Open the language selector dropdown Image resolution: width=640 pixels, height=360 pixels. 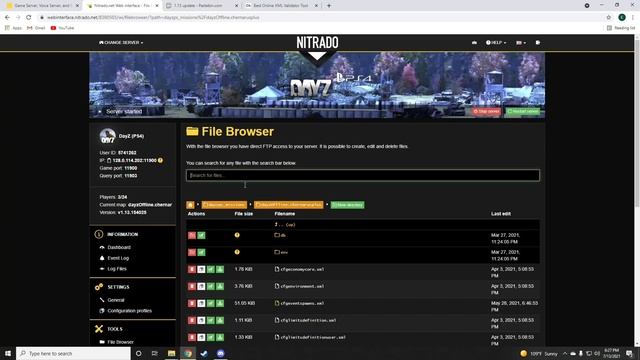pyautogui.click(x=521, y=42)
